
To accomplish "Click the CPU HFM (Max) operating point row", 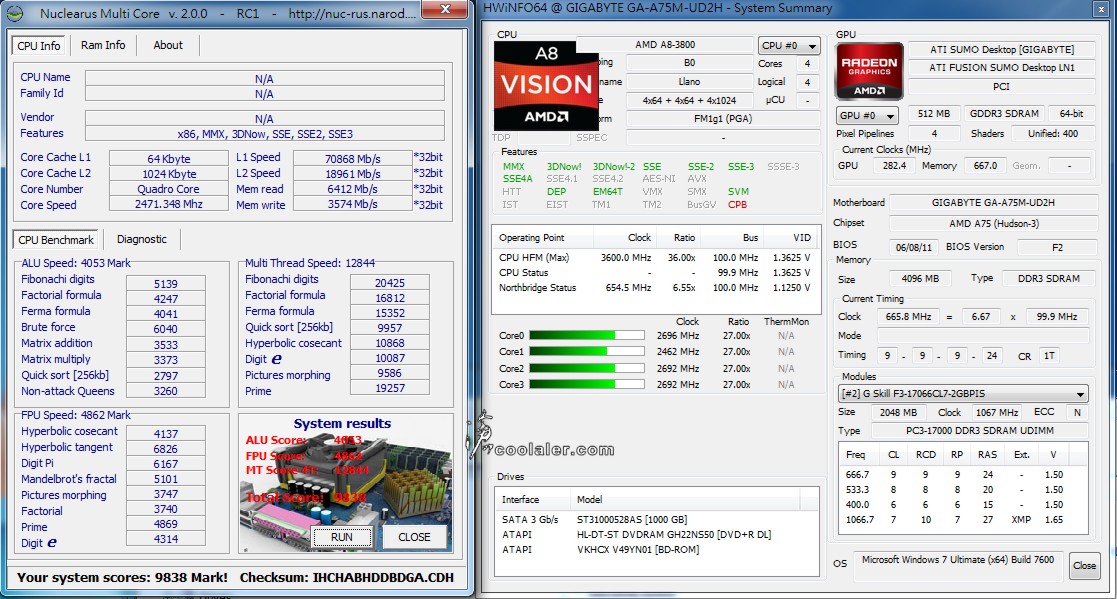I will click(654, 257).
